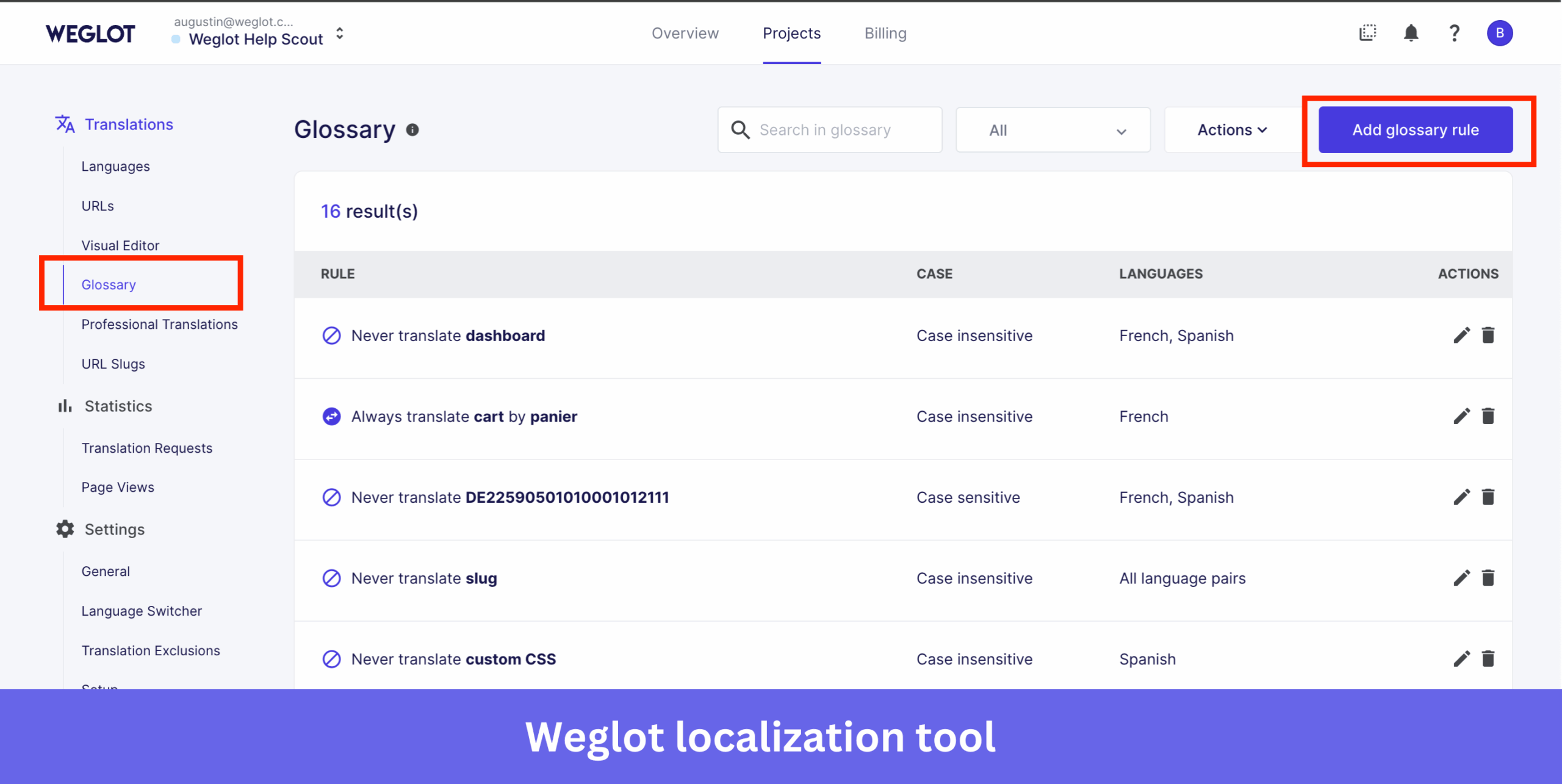
Task: Open Translation Requests
Action: 146,448
